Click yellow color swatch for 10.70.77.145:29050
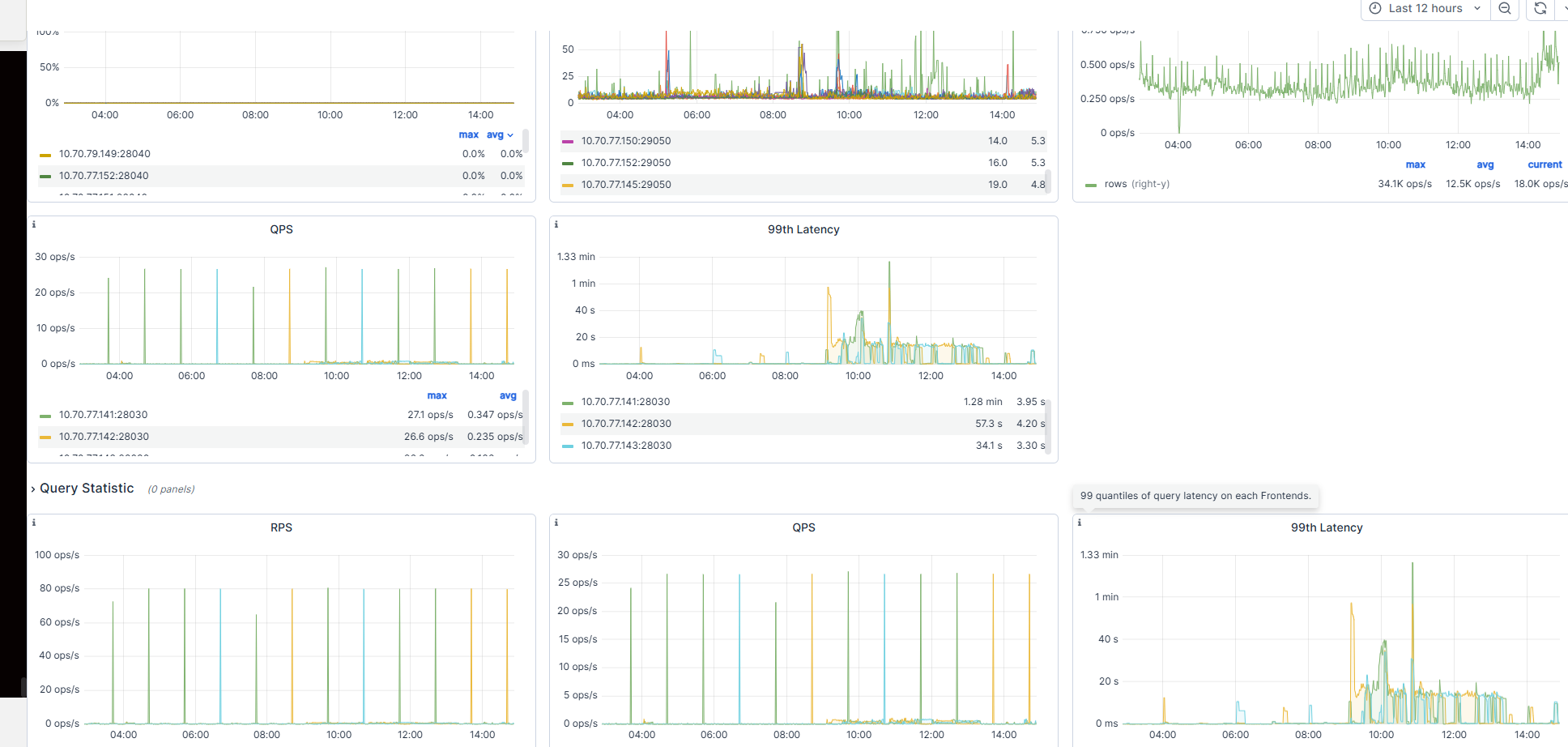 click(x=568, y=186)
